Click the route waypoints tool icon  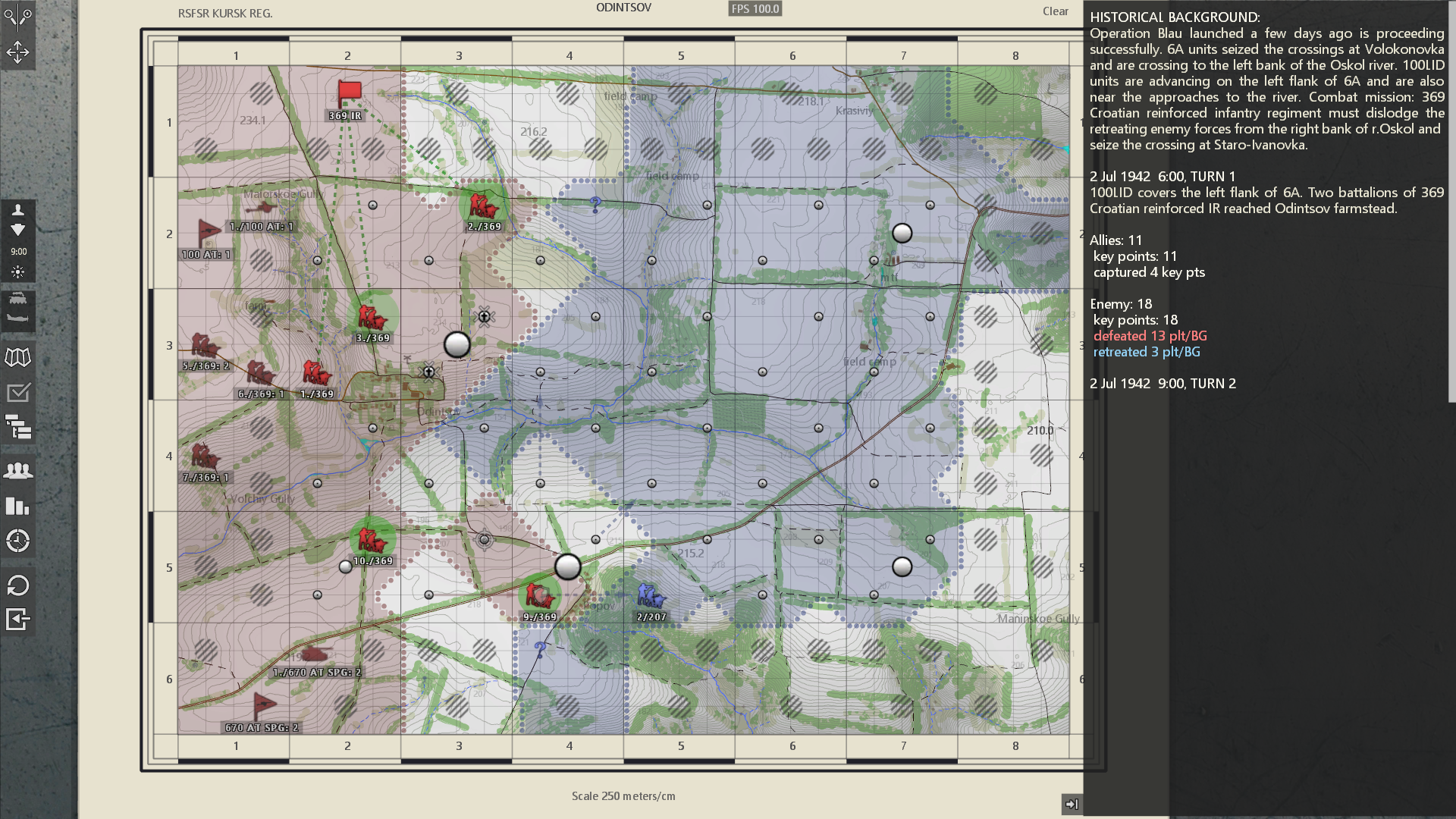coord(17,16)
